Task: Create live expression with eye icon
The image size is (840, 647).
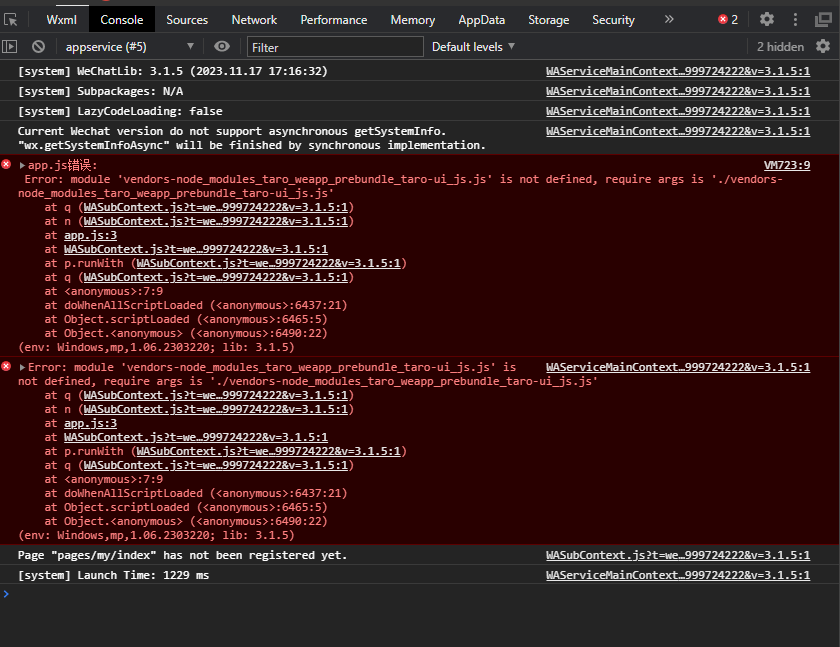Action: pyautogui.click(x=222, y=46)
